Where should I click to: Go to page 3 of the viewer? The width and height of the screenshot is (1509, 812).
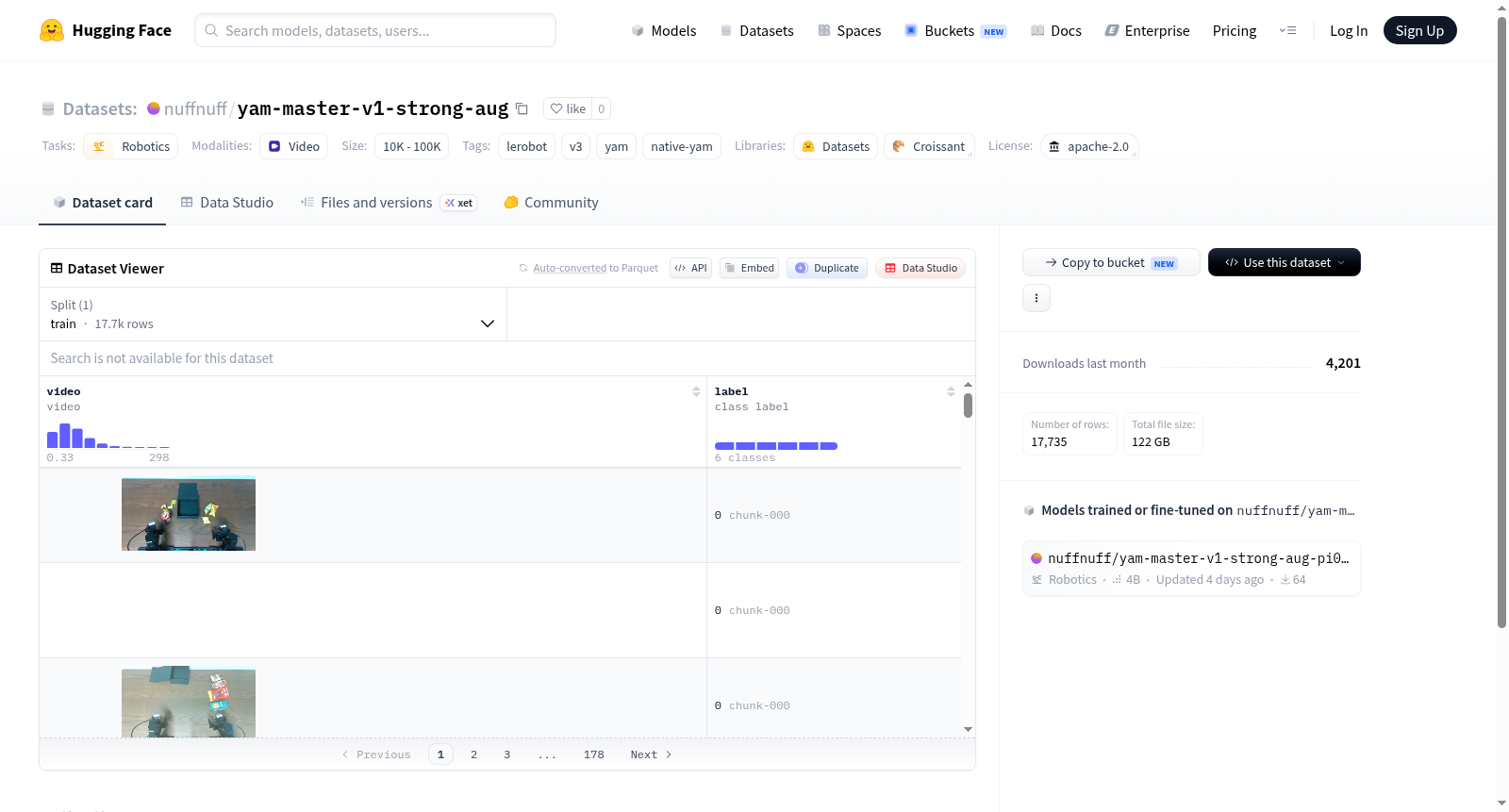(x=506, y=754)
